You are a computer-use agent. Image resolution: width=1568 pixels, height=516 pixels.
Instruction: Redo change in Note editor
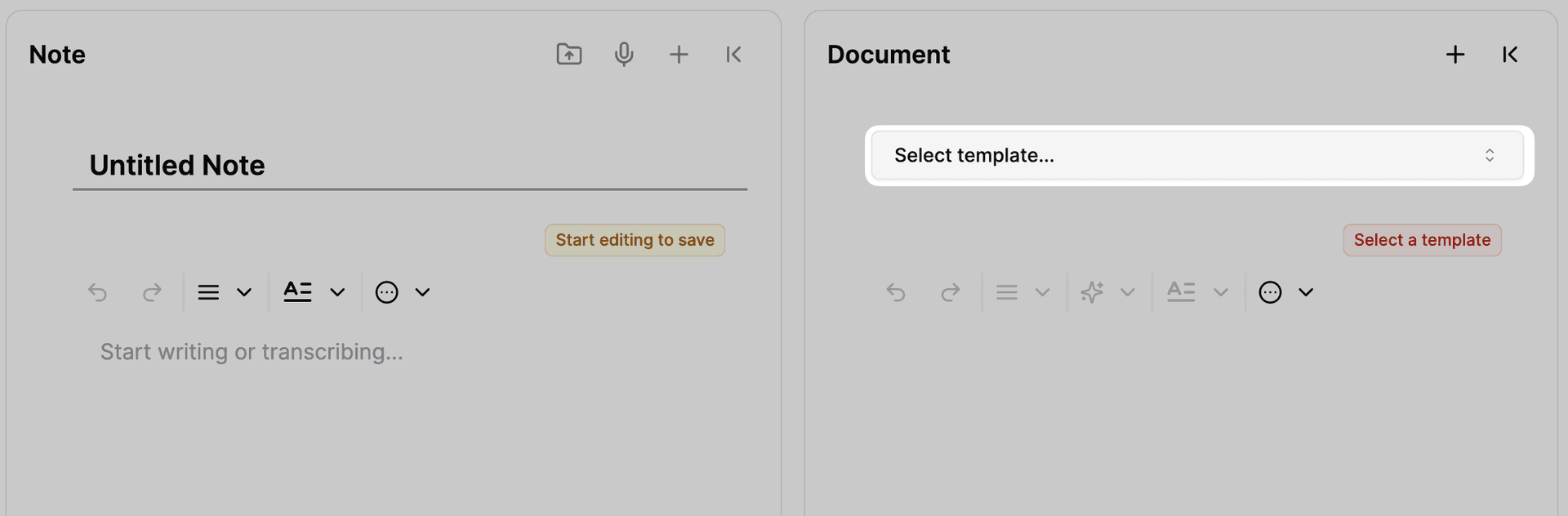tap(152, 292)
